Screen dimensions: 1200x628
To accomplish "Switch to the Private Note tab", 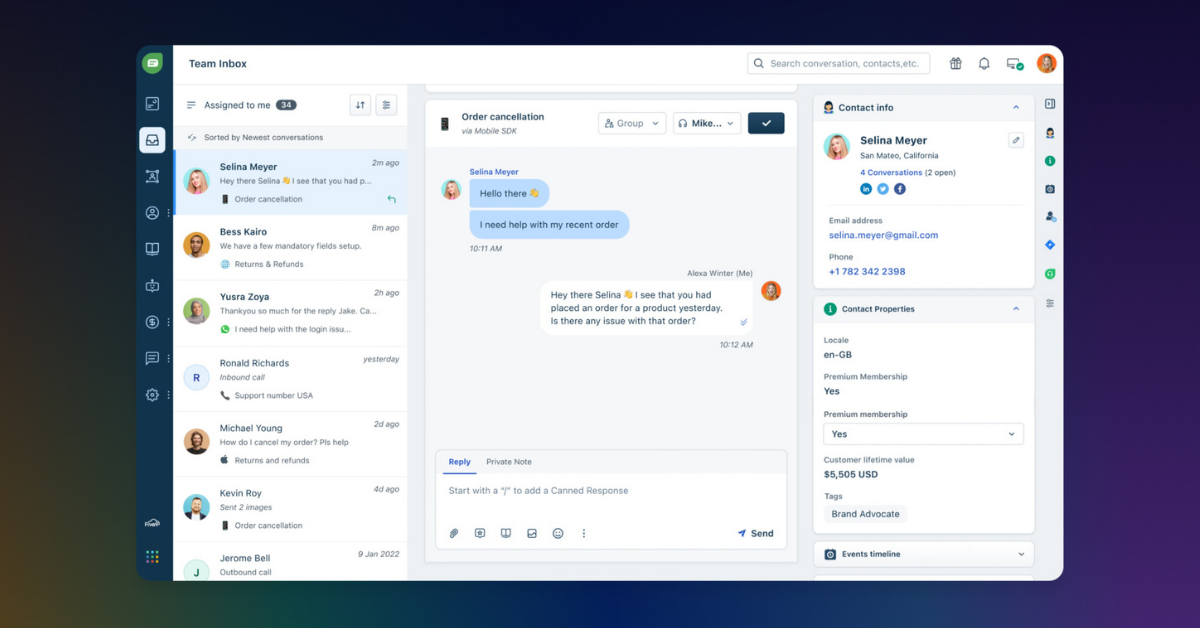I will coord(509,462).
